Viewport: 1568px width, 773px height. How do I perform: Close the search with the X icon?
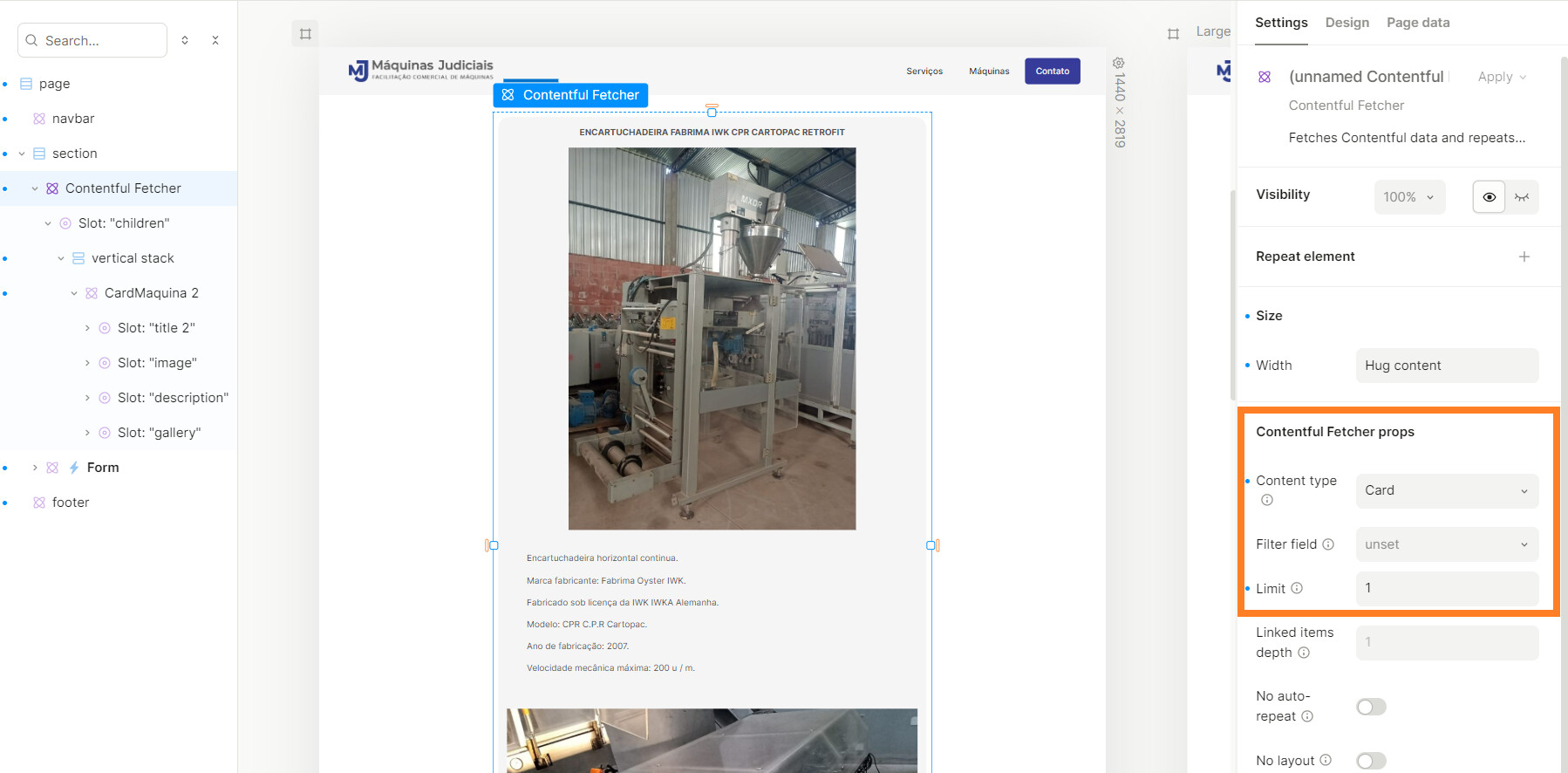pos(215,40)
